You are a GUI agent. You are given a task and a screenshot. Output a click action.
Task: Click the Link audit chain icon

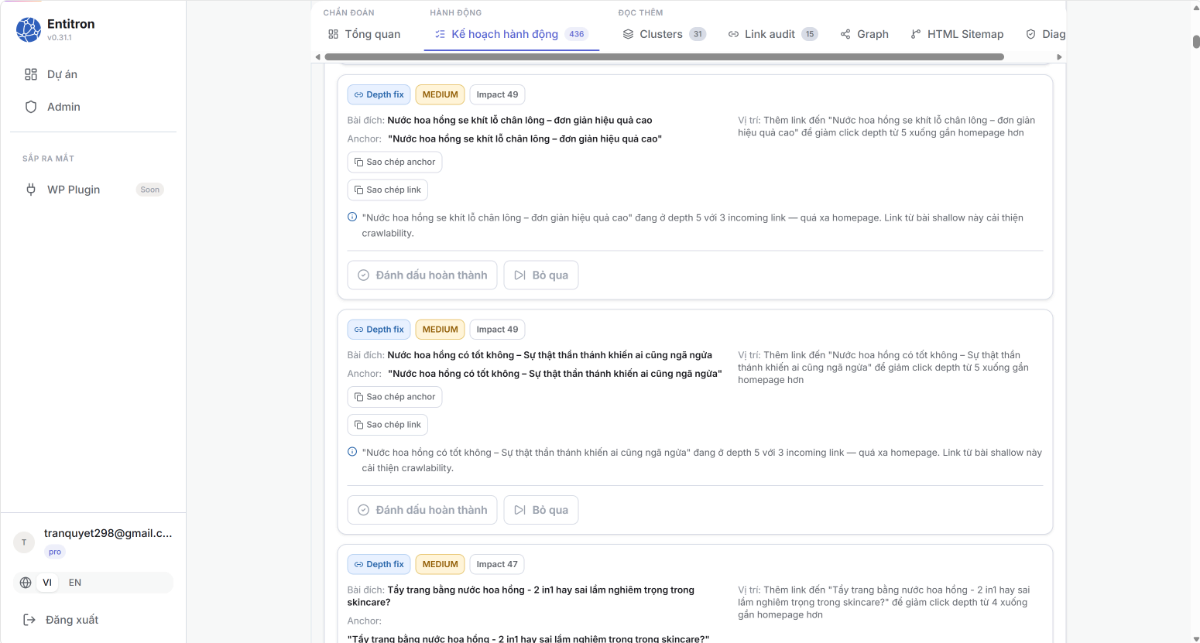[734, 34]
